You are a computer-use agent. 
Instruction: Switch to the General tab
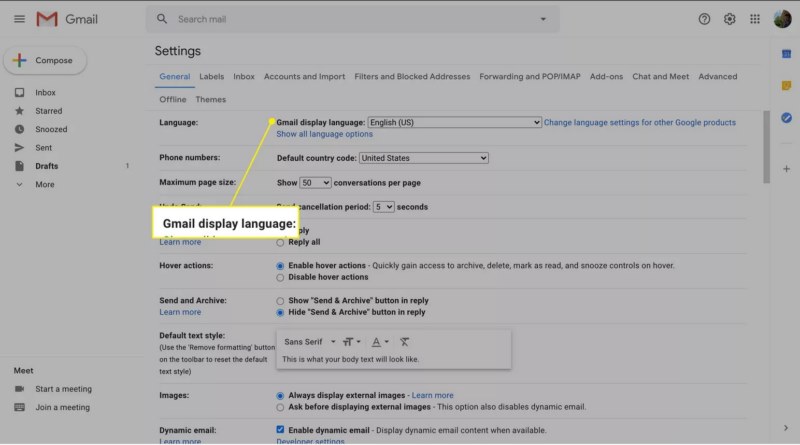coord(174,77)
